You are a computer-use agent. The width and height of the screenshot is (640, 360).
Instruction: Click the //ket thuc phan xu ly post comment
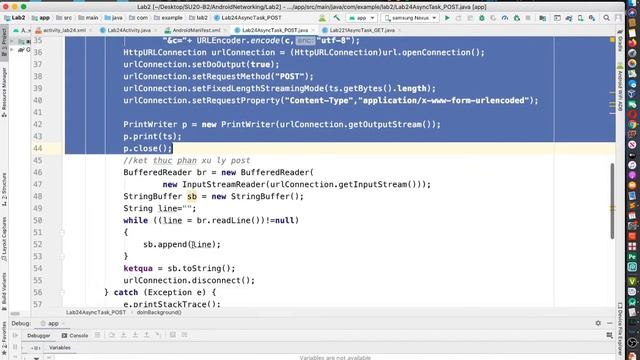[x=187, y=160]
